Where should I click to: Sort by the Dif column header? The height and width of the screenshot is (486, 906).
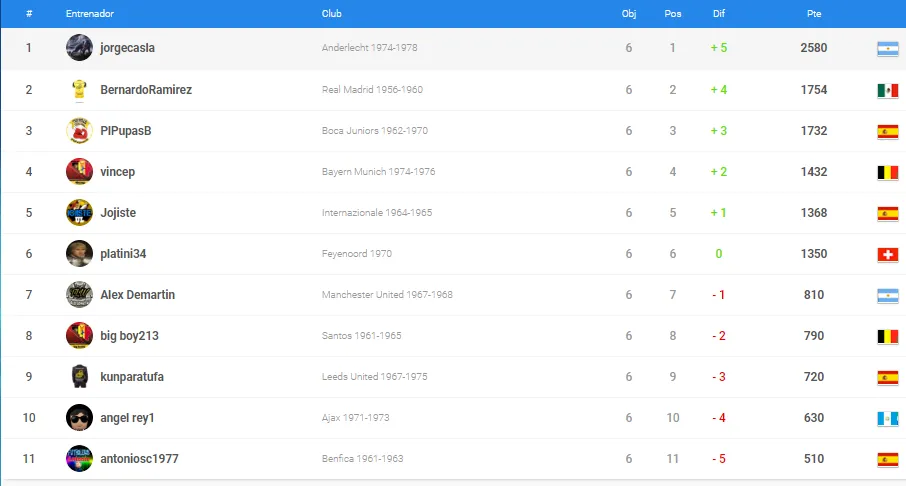click(719, 13)
